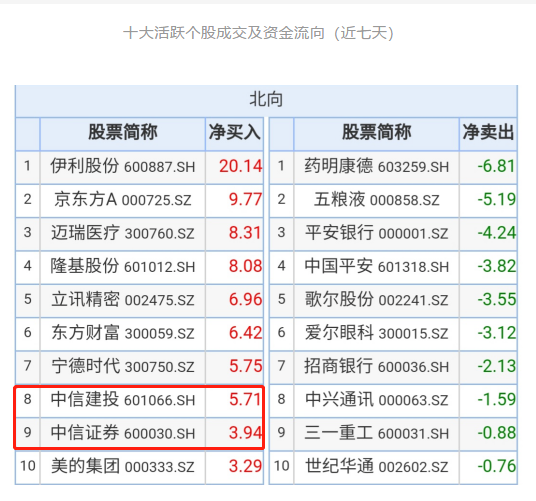Select 东方财富 300059.SZ entry

click(x=123, y=333)
